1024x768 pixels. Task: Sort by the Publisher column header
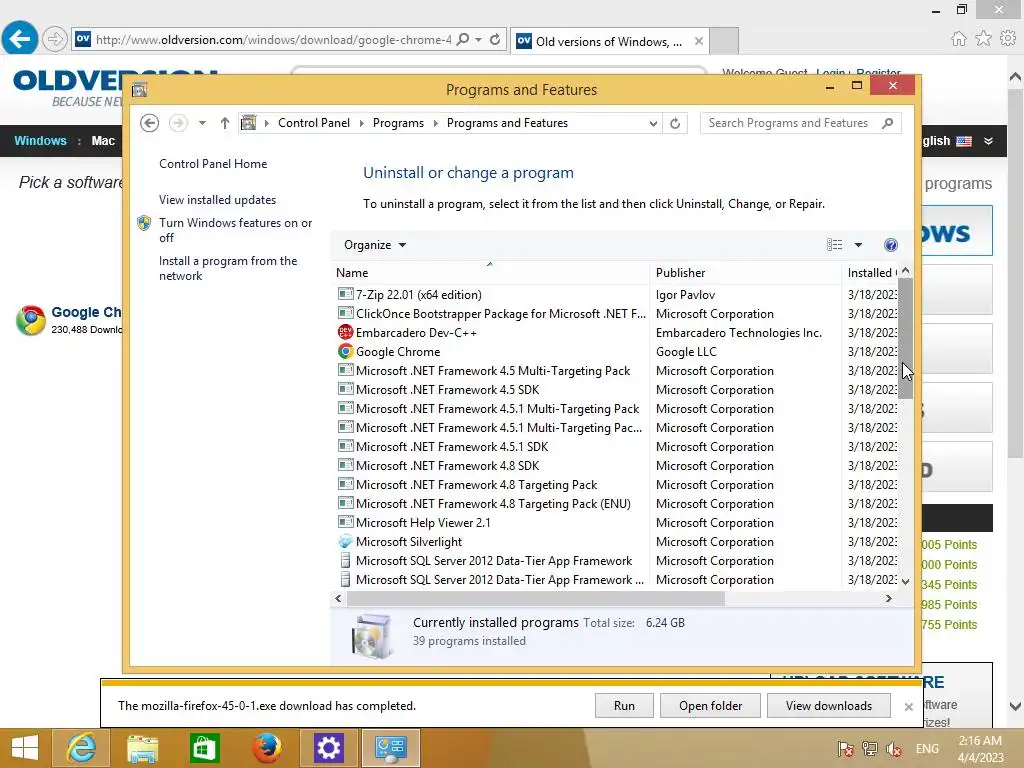point(745,273)
